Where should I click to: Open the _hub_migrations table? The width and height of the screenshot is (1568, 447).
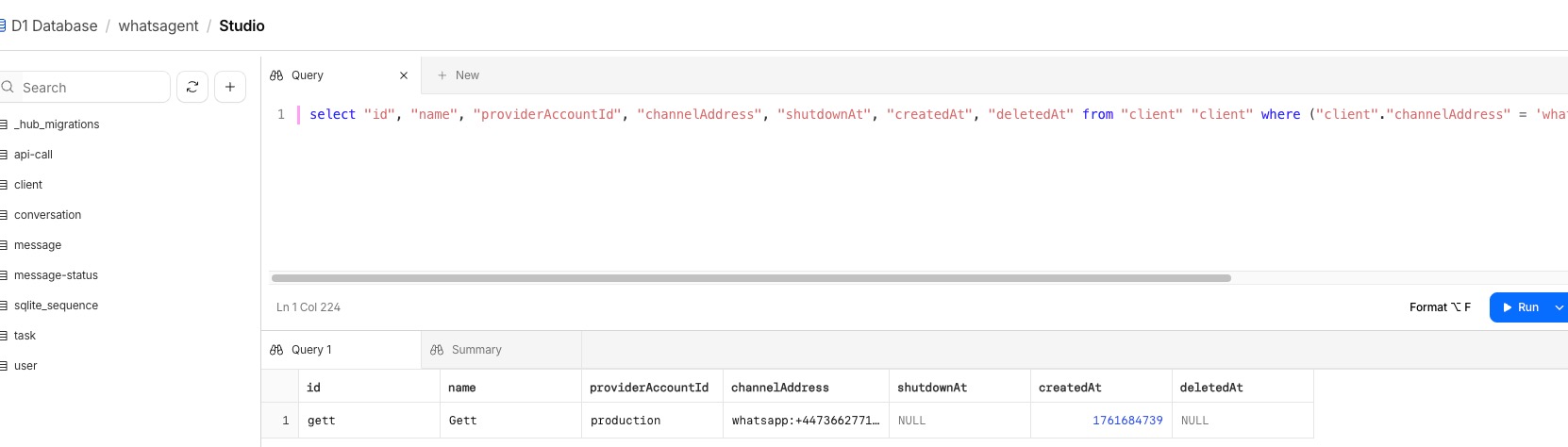57,124
